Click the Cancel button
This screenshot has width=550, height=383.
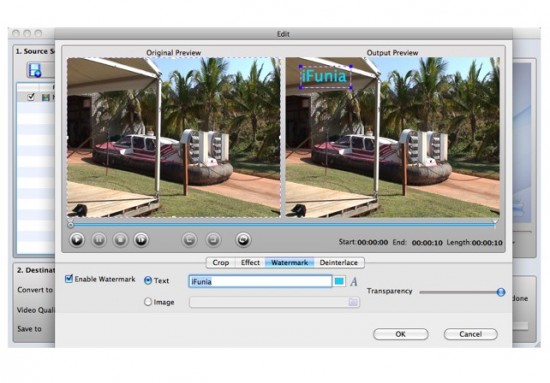click(470, 334)
